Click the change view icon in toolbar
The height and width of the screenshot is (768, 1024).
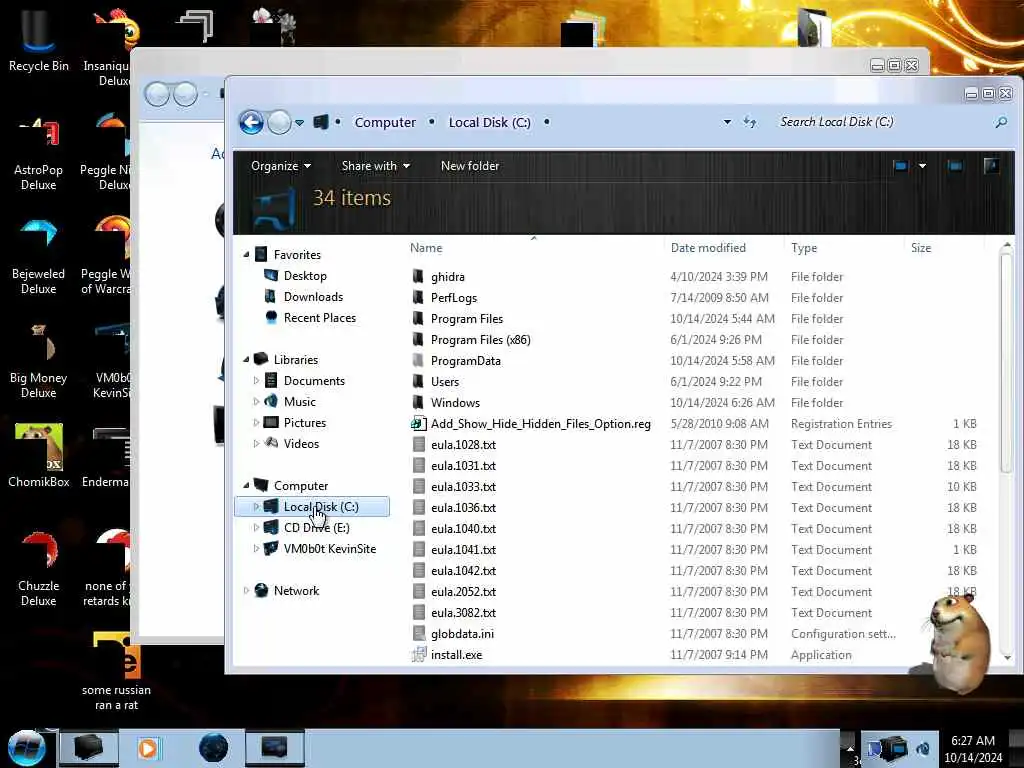(901, 166)
